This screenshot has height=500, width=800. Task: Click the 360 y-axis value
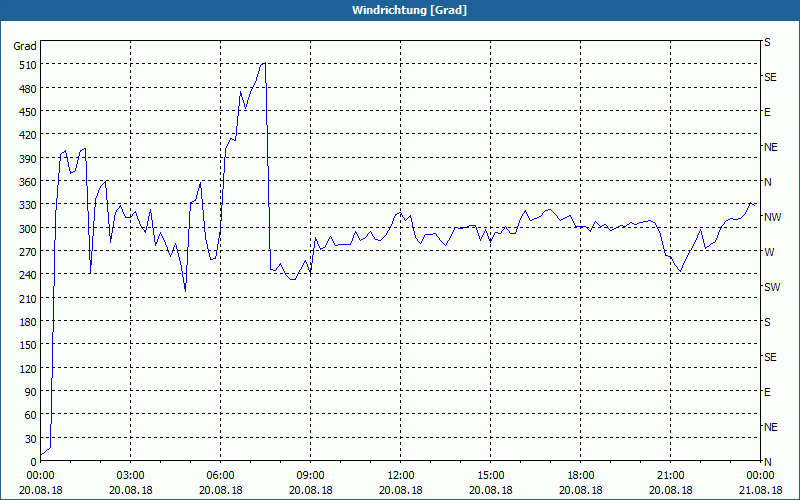(x=28, y=182)
